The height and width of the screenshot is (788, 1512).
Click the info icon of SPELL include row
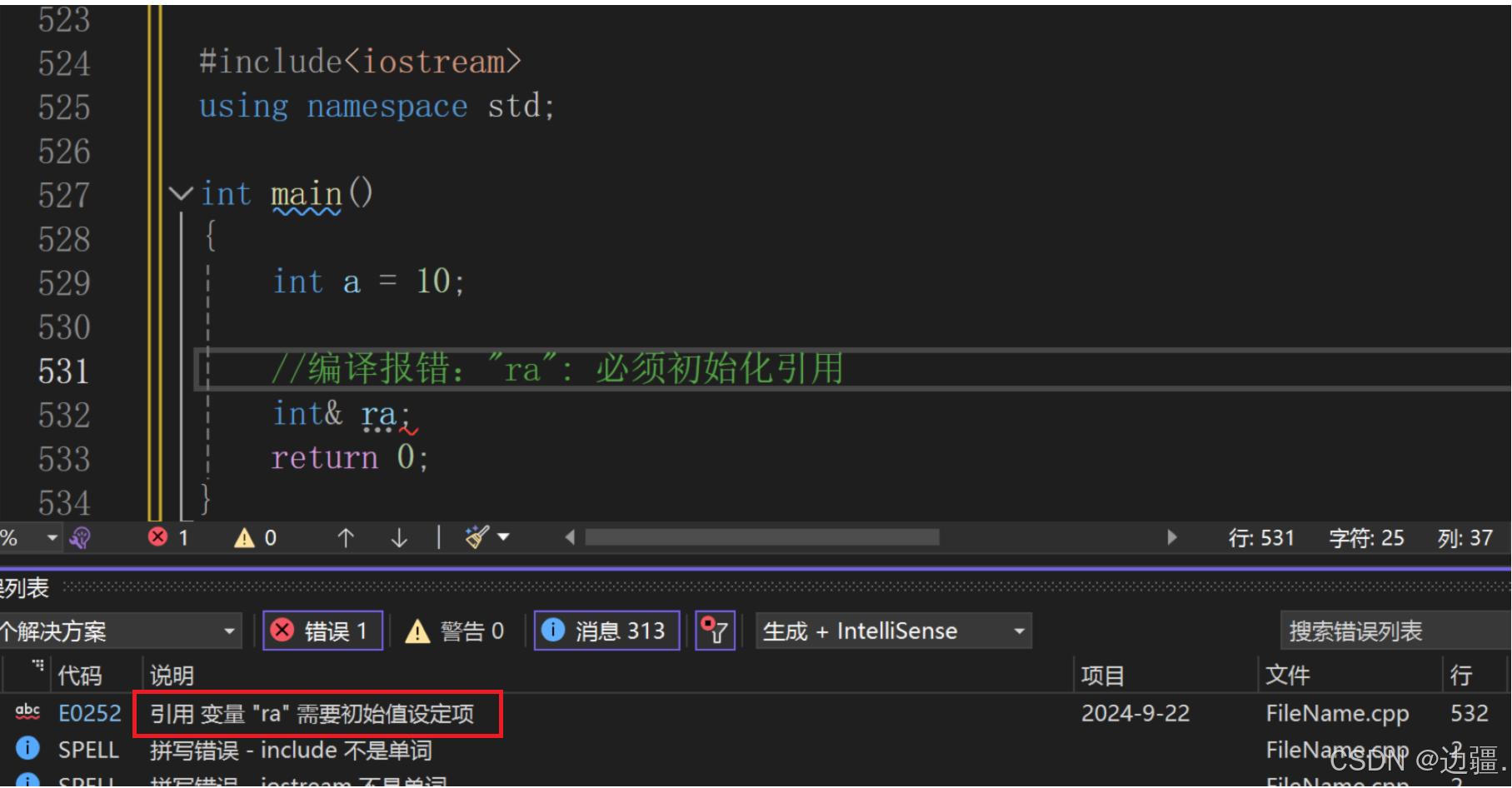(27, 748)
